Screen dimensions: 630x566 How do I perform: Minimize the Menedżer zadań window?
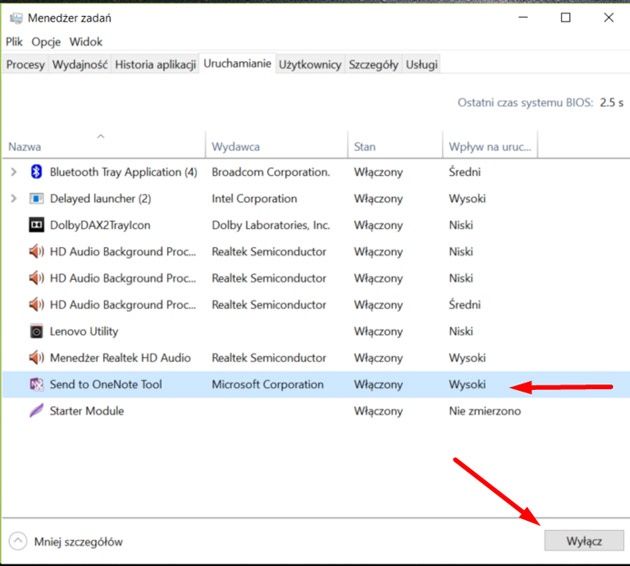[x=523, y=18]
